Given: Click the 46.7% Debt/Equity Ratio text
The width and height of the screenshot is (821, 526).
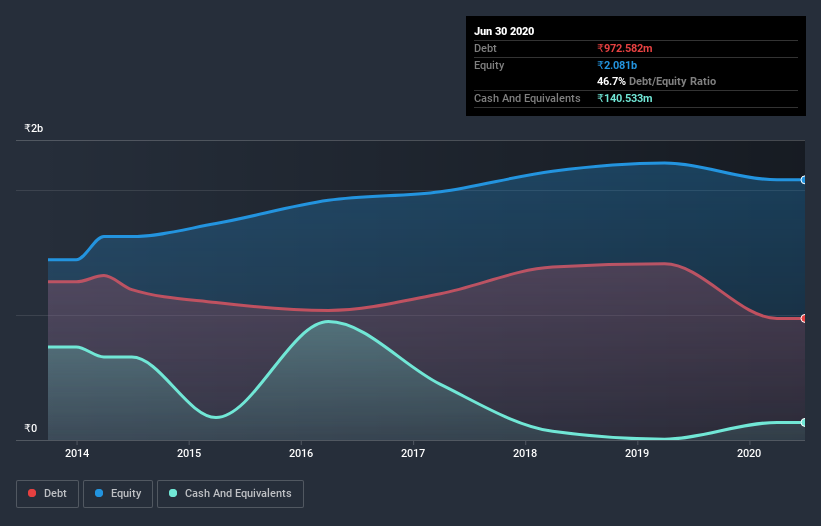Looking at the screenshot, I should point(657,81).
